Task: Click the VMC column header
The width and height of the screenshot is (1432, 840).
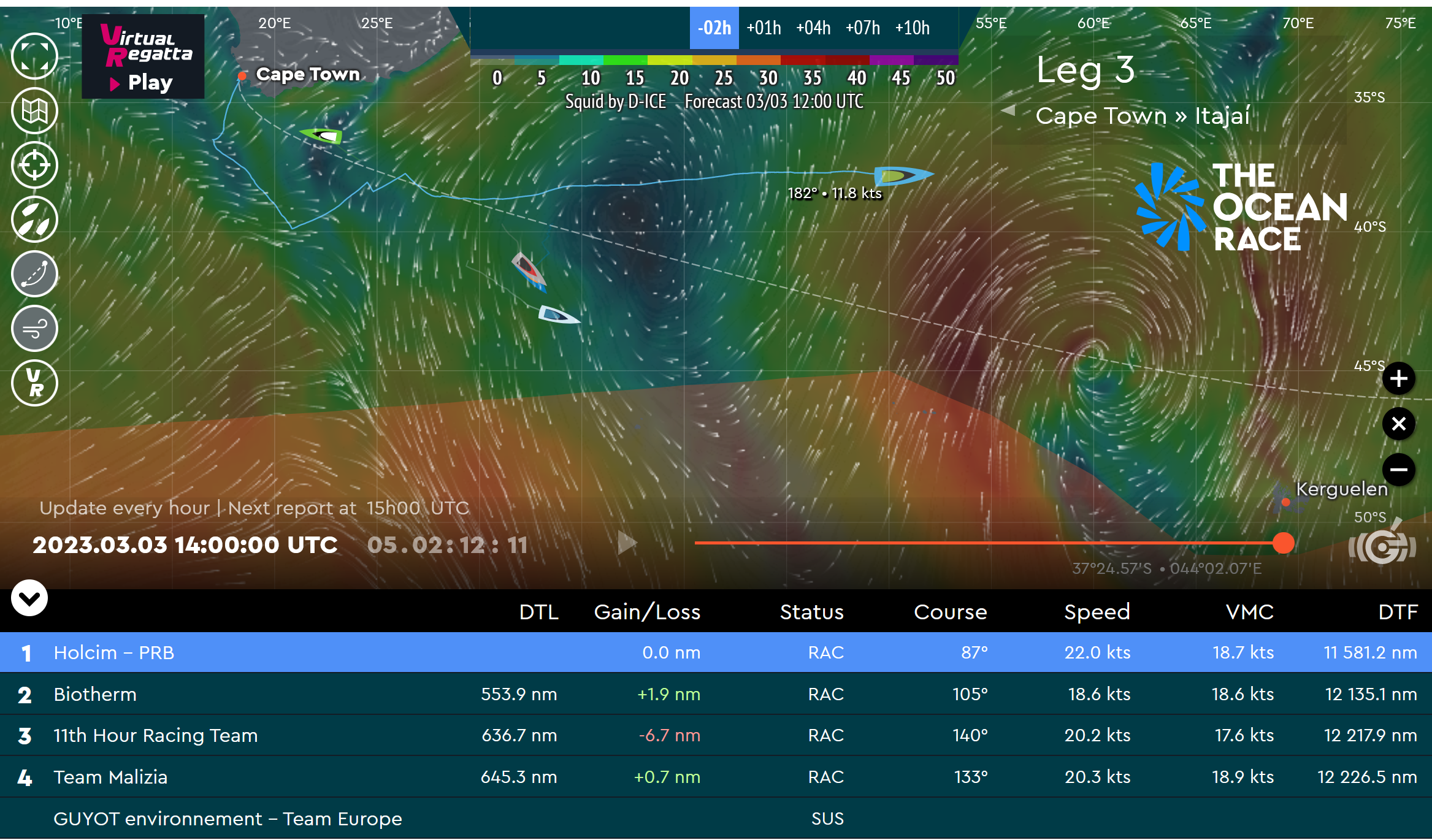Action: (1250, 612)
